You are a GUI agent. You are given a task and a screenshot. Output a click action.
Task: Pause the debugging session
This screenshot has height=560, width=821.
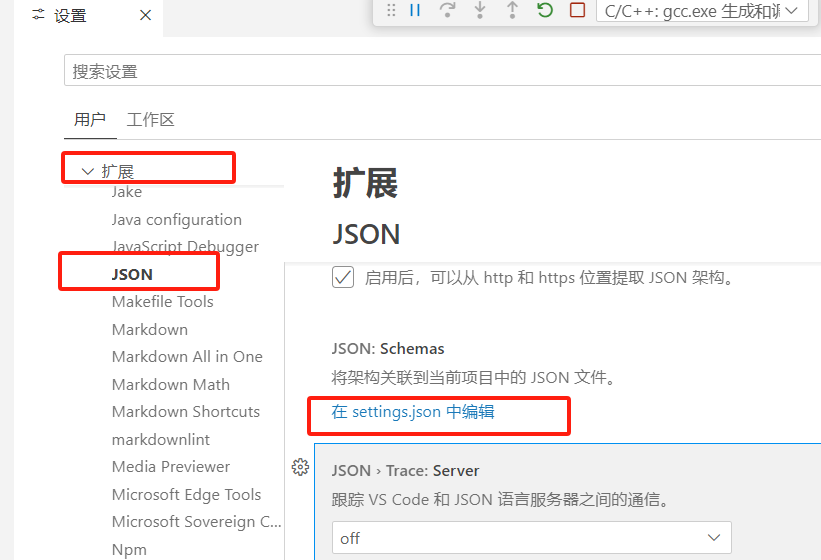click(415, 10)
